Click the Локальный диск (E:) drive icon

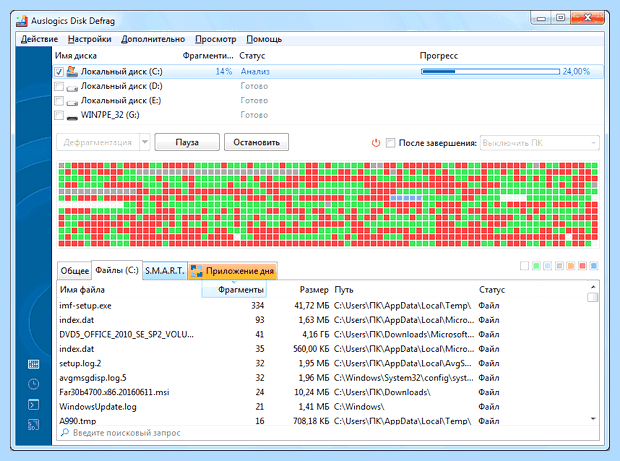pyautogui.click(x=72, y=102)
